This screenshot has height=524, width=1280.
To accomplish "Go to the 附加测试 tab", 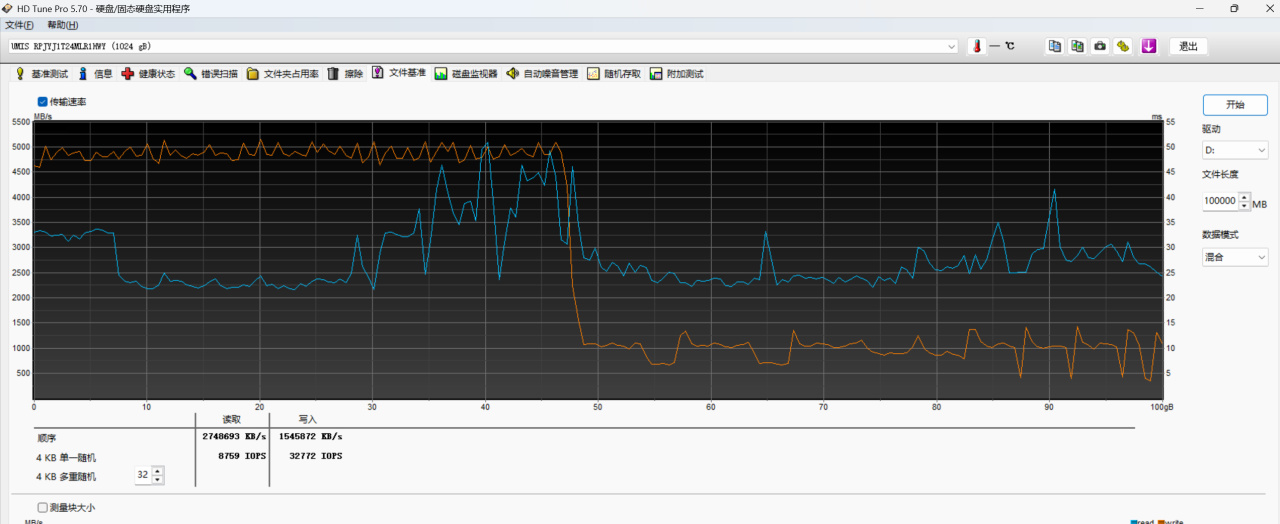I will pos(677,74).
